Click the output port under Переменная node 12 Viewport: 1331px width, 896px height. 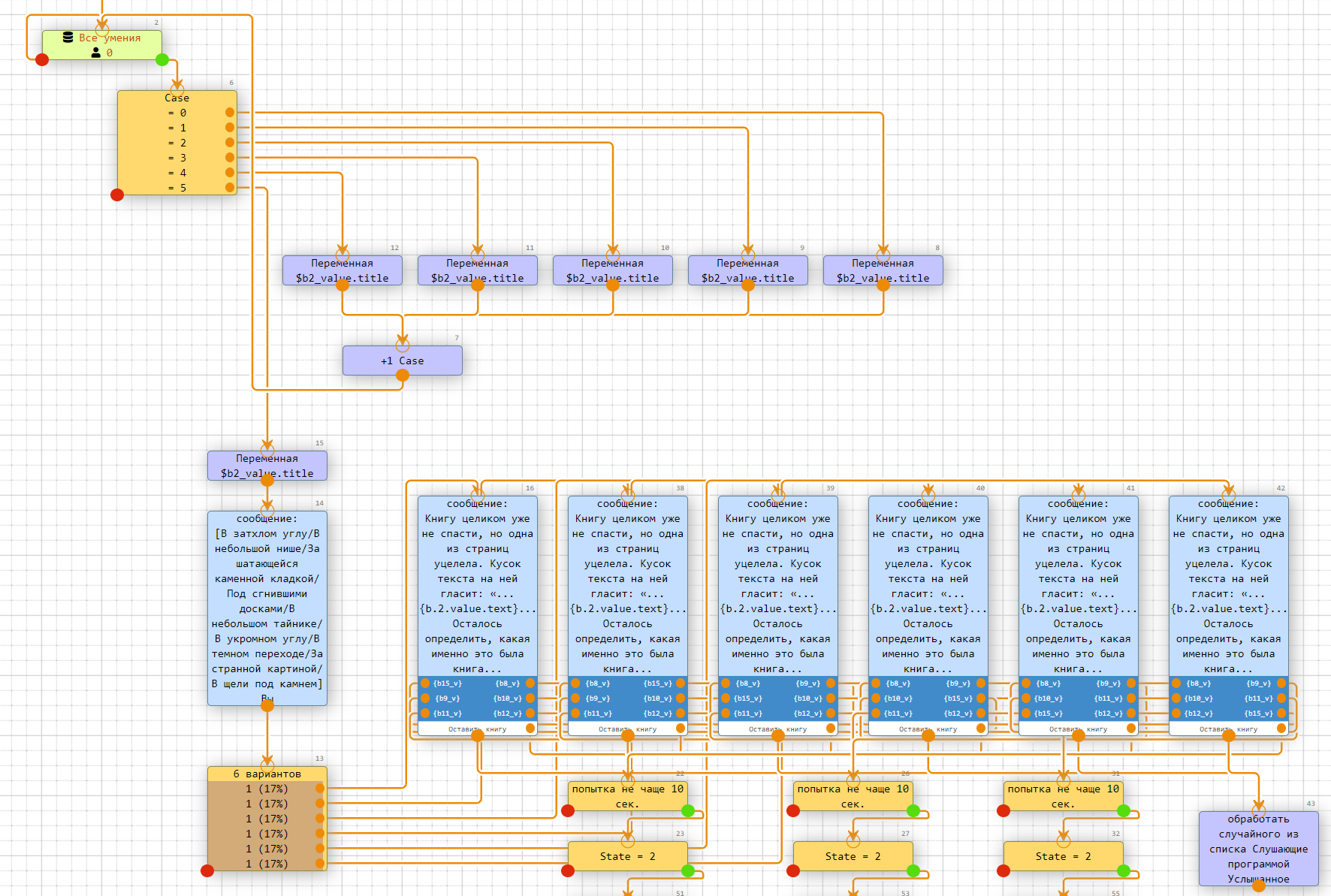coord(343,285)
